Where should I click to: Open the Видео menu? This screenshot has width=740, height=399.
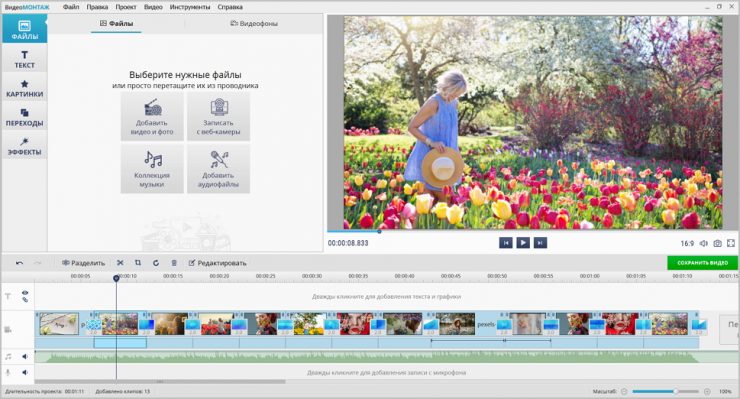coord(153,7)
